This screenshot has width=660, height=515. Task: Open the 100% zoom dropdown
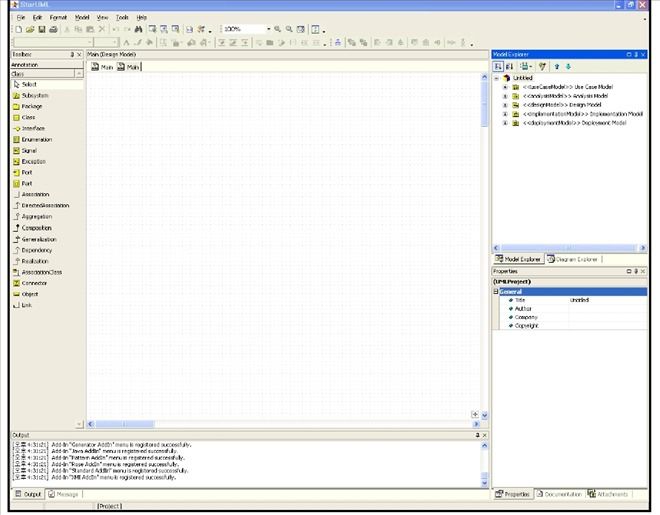(269, 29)
